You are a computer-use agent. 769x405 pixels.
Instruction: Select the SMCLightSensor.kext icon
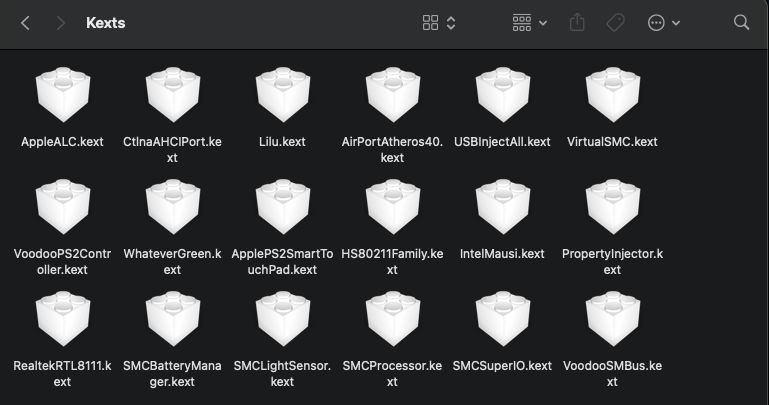click(282, 319)
